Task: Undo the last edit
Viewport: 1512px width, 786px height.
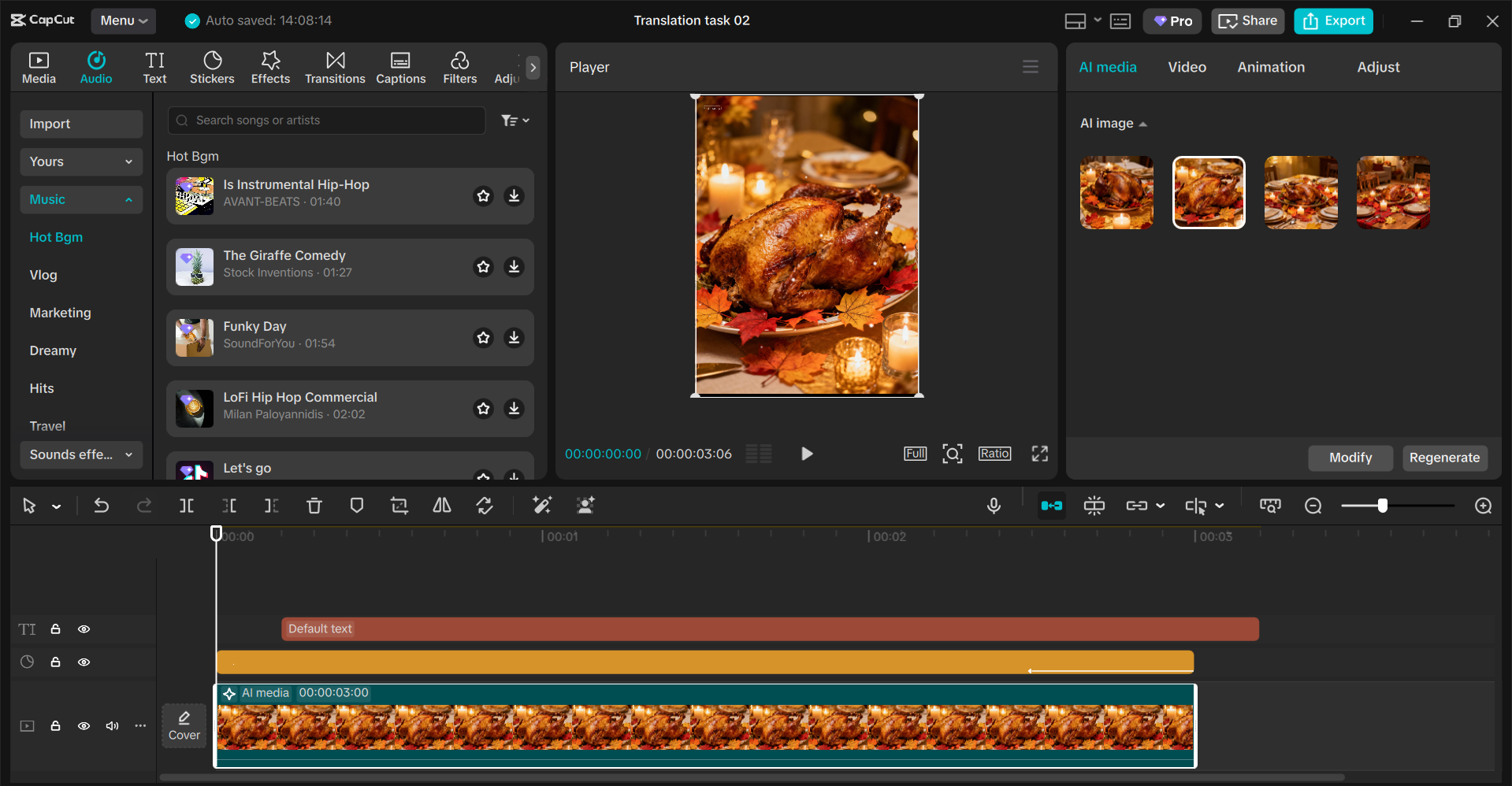Action: [102, 506]
